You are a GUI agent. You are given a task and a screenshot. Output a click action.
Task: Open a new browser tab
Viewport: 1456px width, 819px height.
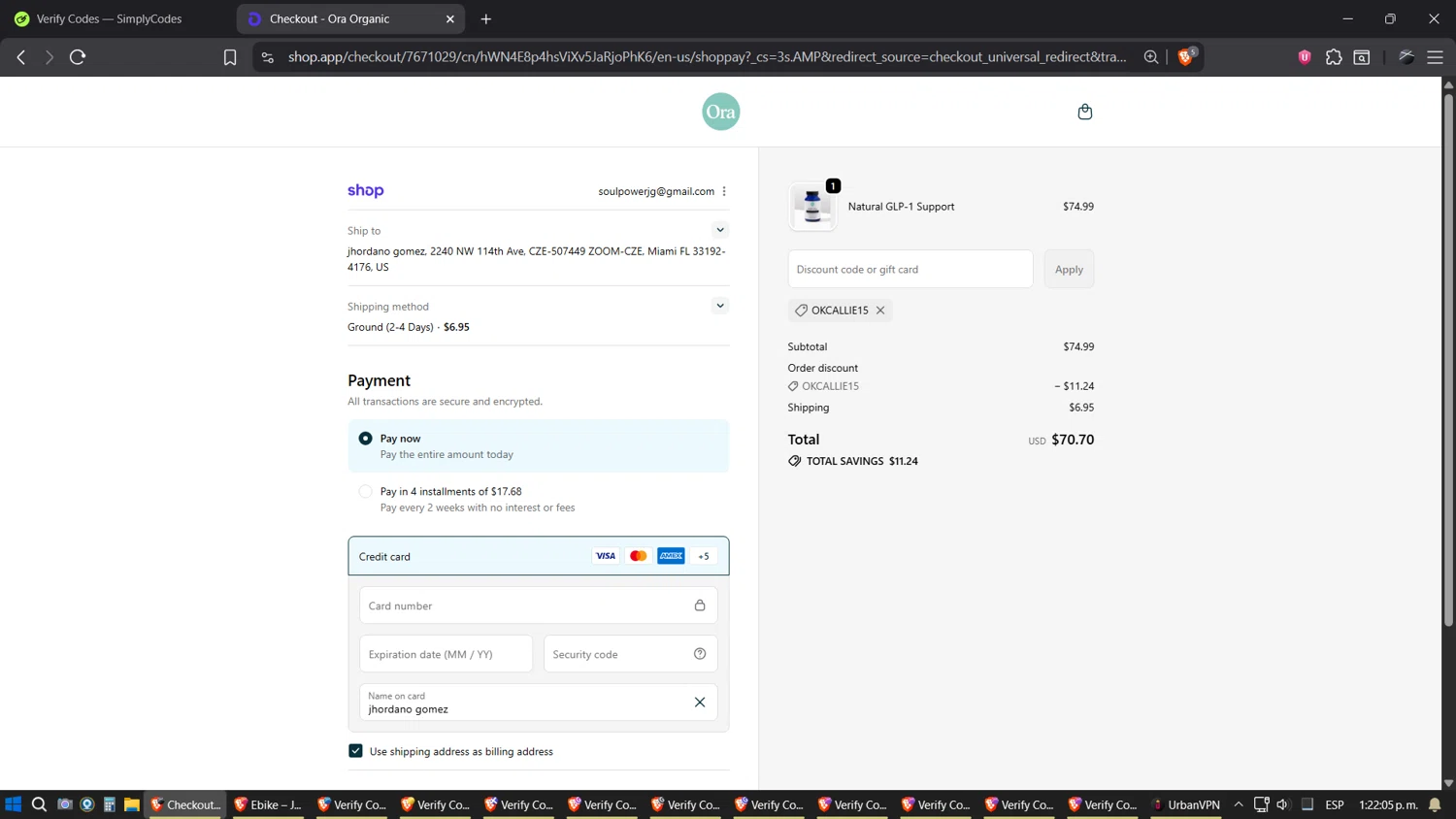[x=486, y=18]
